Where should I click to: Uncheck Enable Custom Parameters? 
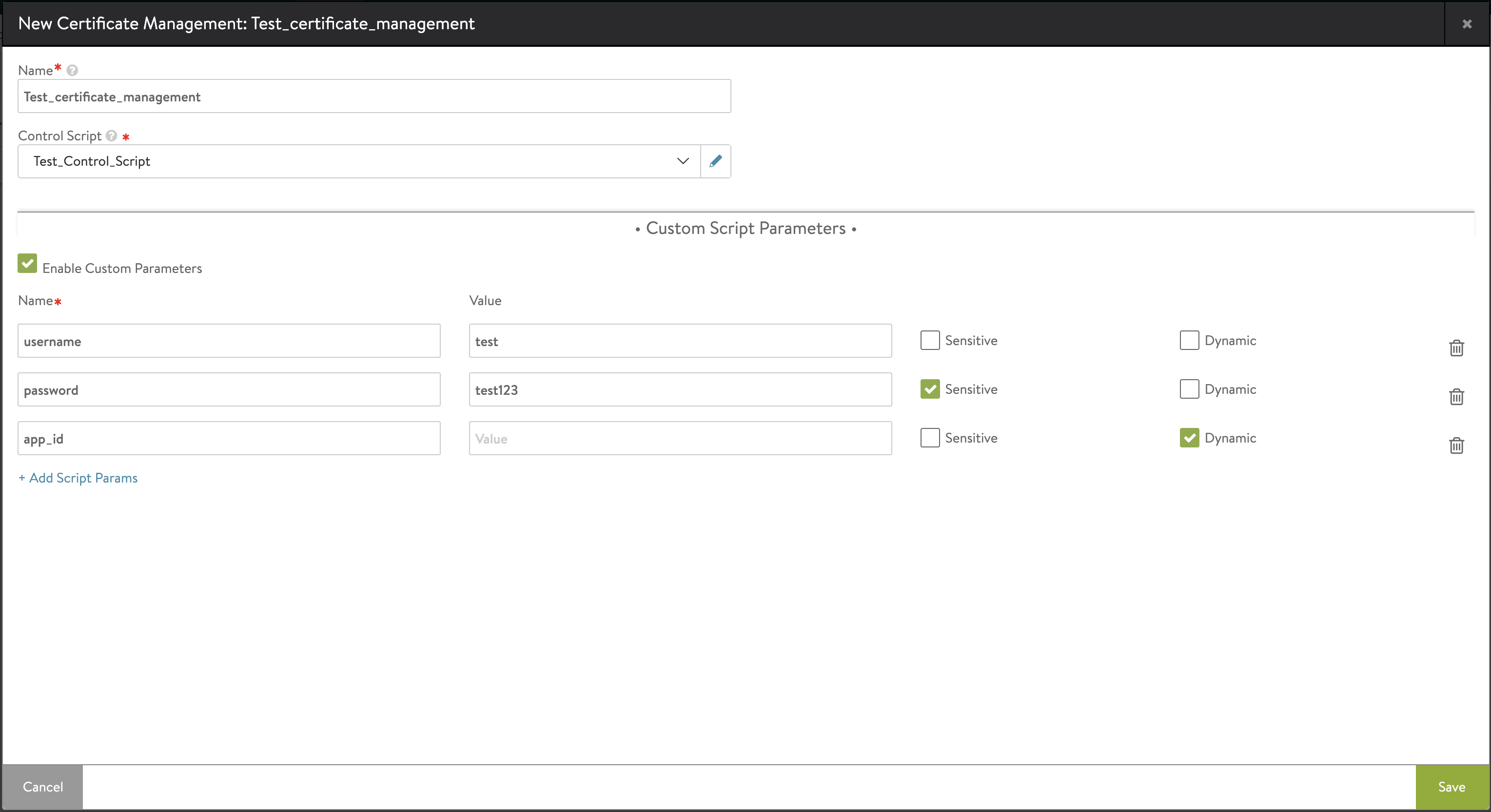(27, 263)
